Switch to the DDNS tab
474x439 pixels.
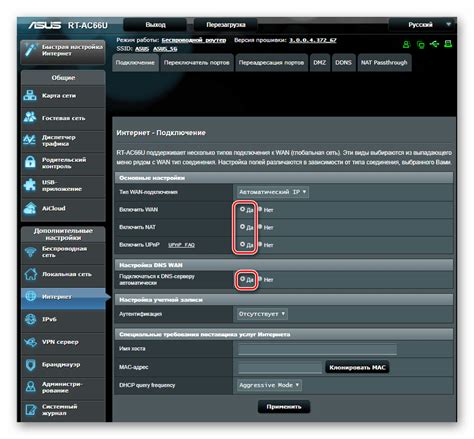pos(343,63)
